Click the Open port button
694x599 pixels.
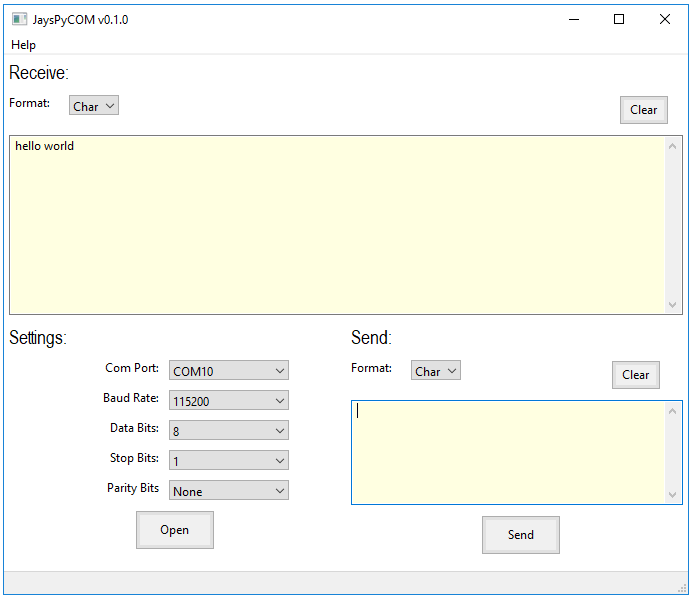(x=175, y=530)
